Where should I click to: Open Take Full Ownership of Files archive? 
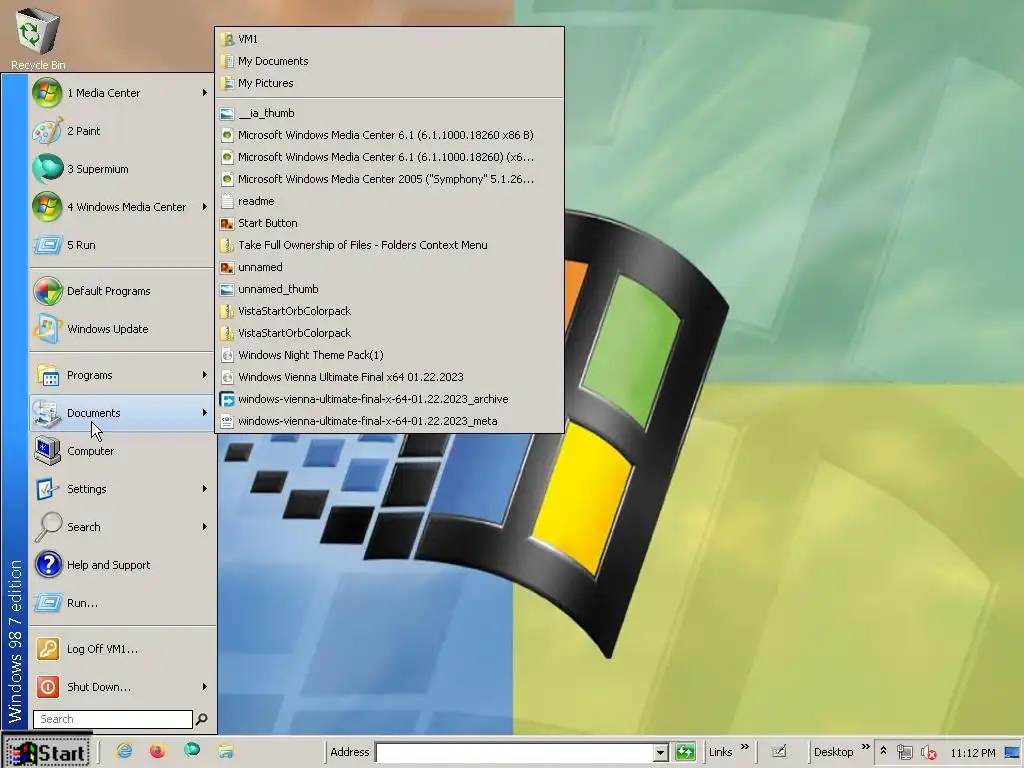pos(389,245)
